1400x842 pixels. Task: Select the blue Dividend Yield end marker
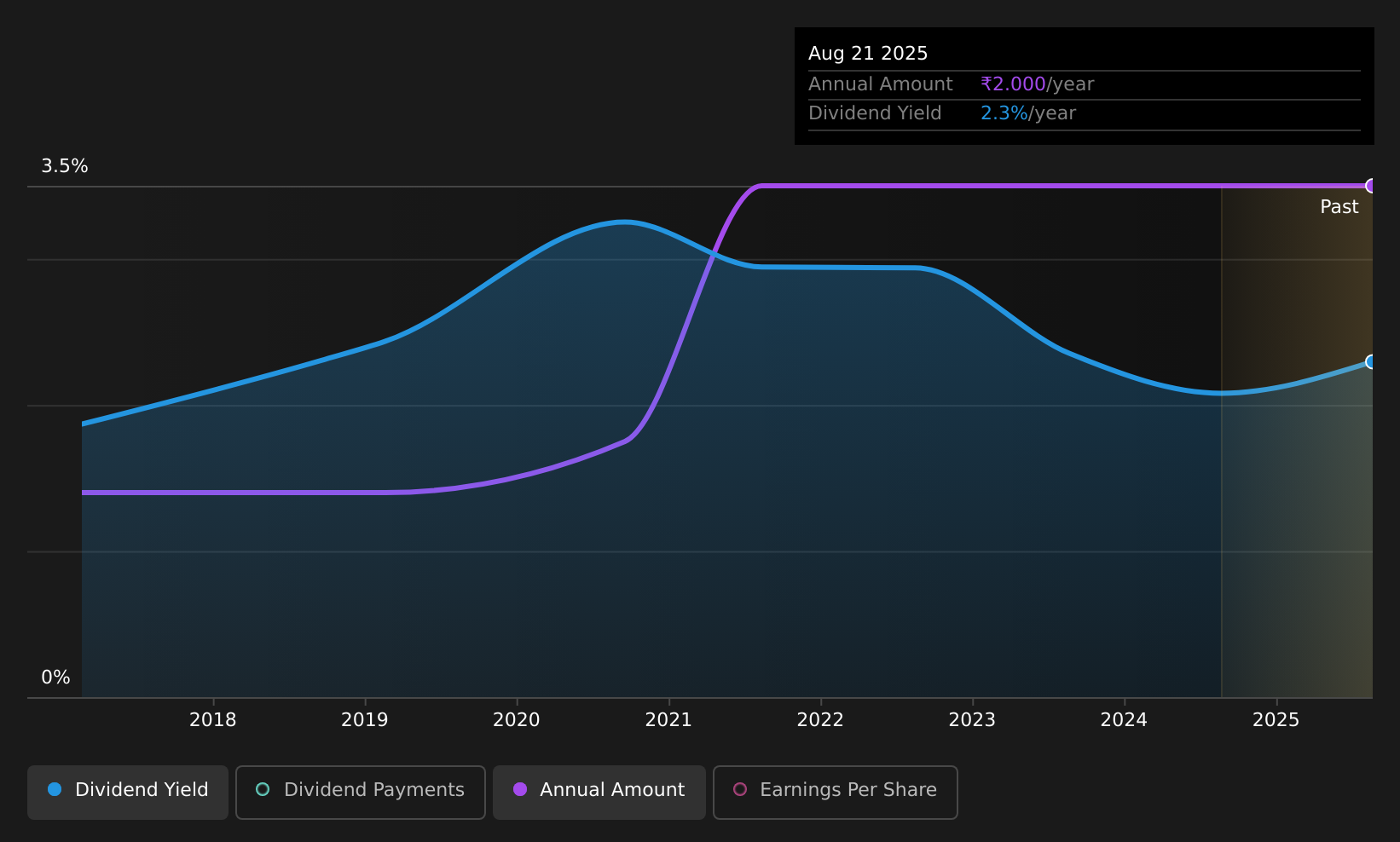point(1371,361)
